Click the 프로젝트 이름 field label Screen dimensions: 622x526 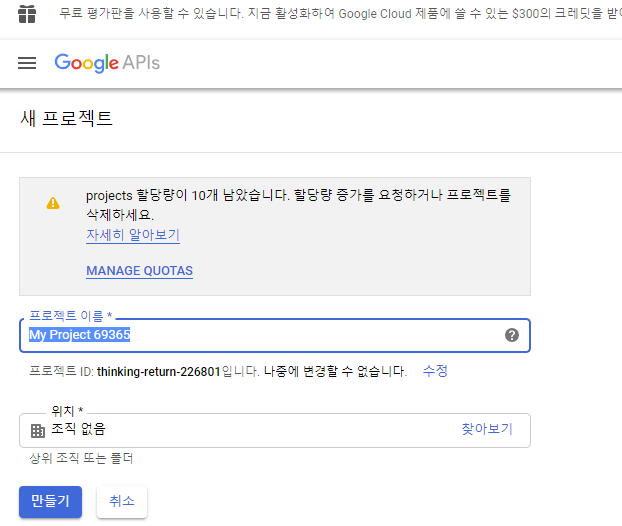(x=71, y=316)
